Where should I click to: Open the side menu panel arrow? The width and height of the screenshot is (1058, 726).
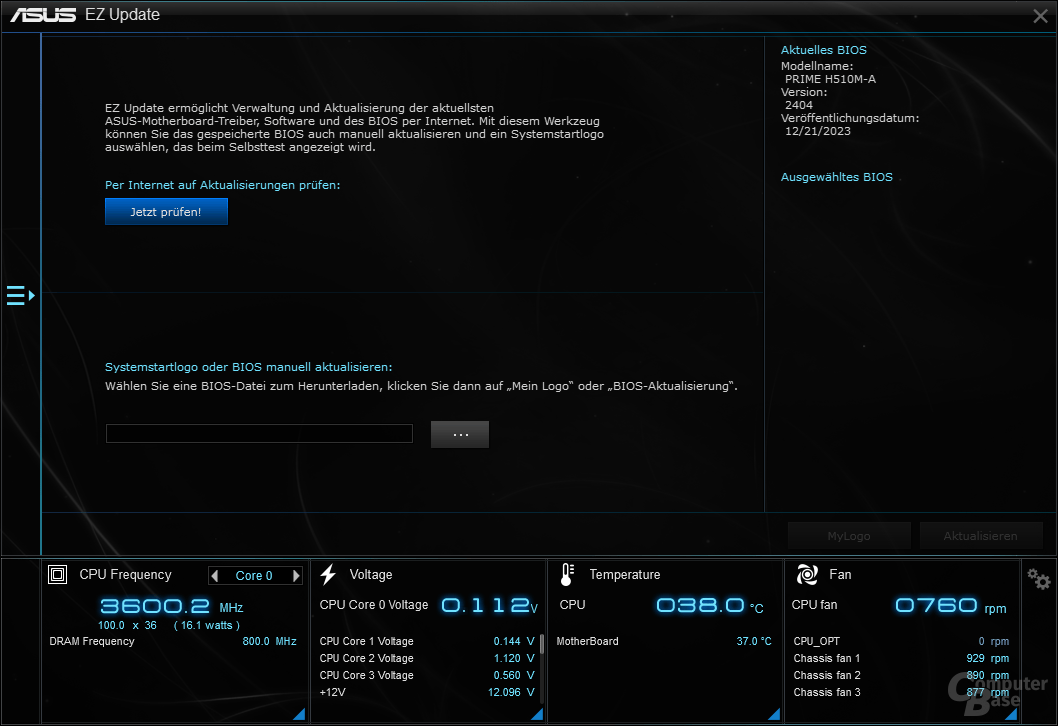20,296
